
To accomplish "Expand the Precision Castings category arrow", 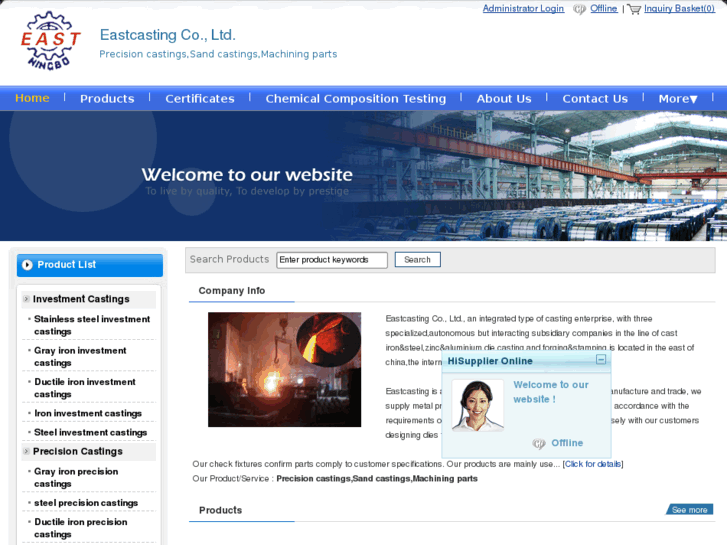I will click(26, 451).
